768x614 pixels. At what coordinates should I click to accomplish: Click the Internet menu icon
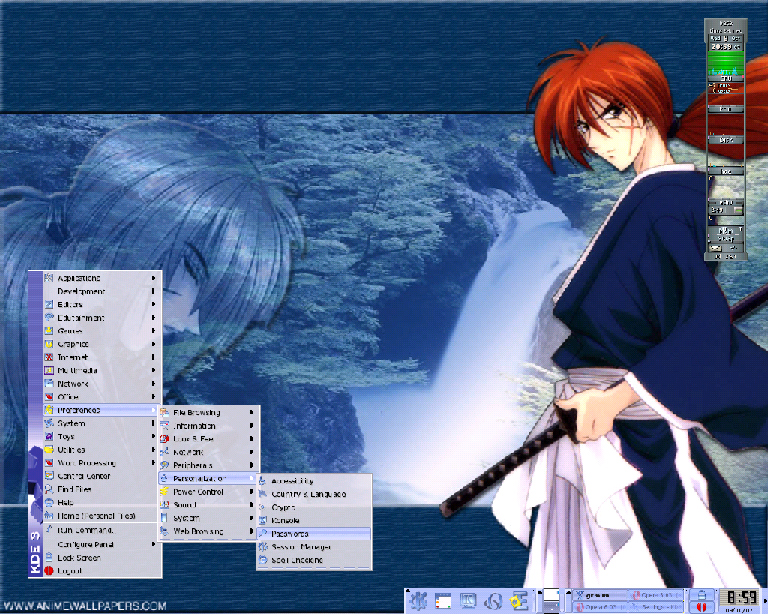click(49, 357)
